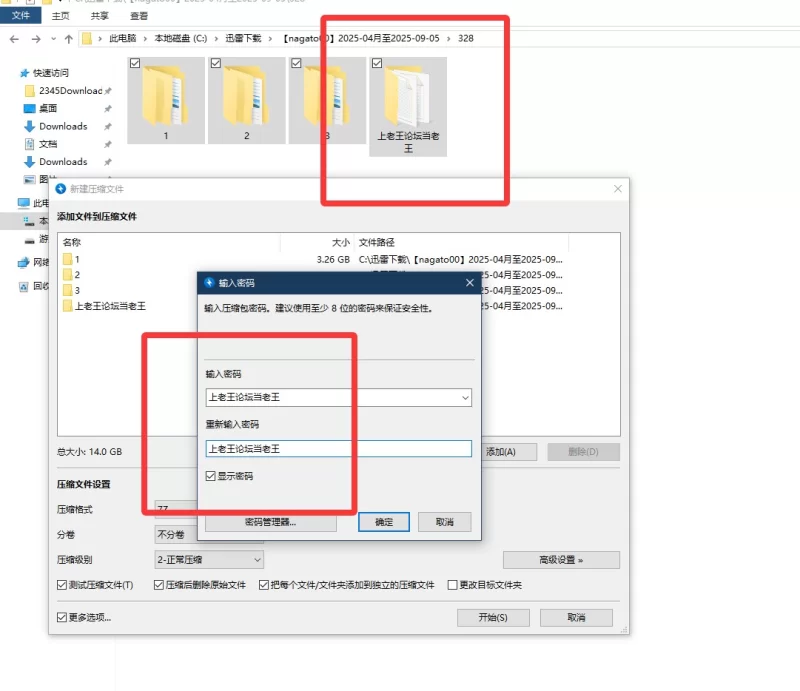Click the Back arrow in File Explorer
The image size is (800, 691).
coord(14,39)
